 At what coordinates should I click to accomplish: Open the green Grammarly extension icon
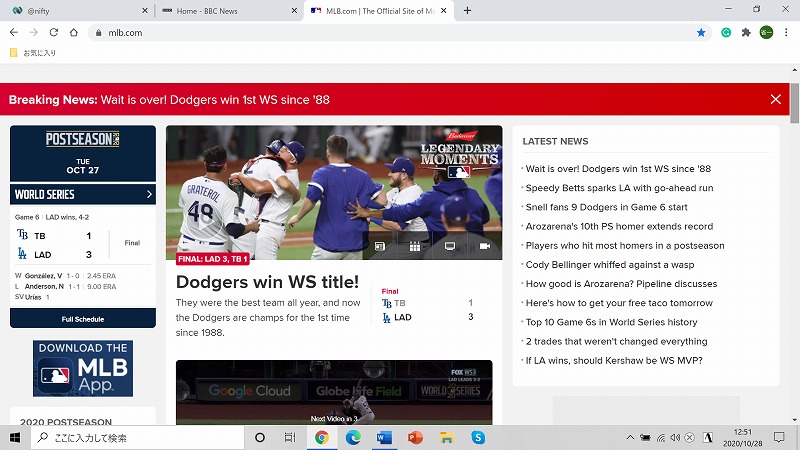(726, 32)
